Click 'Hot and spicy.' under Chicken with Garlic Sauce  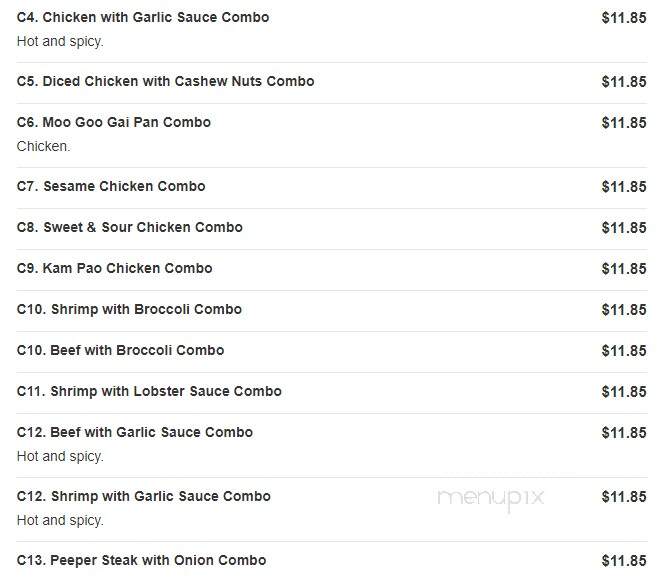(60, 41)
